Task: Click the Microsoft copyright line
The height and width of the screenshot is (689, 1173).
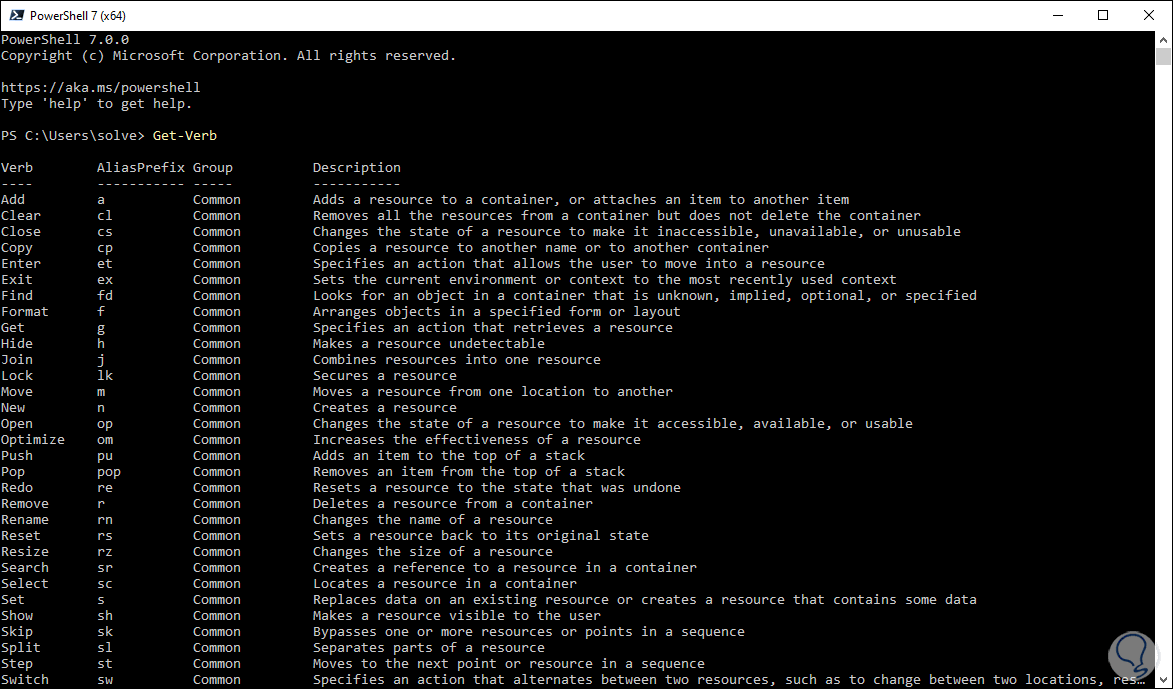Action: (228, 55)
